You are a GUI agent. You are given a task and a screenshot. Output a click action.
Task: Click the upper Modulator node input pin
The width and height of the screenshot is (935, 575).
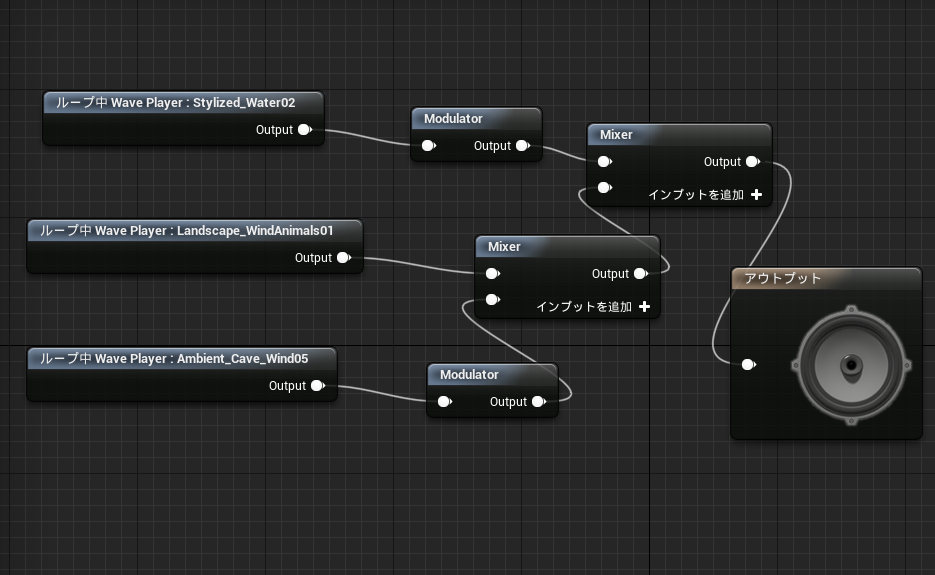pyautogui.click(x=429, y=146)
